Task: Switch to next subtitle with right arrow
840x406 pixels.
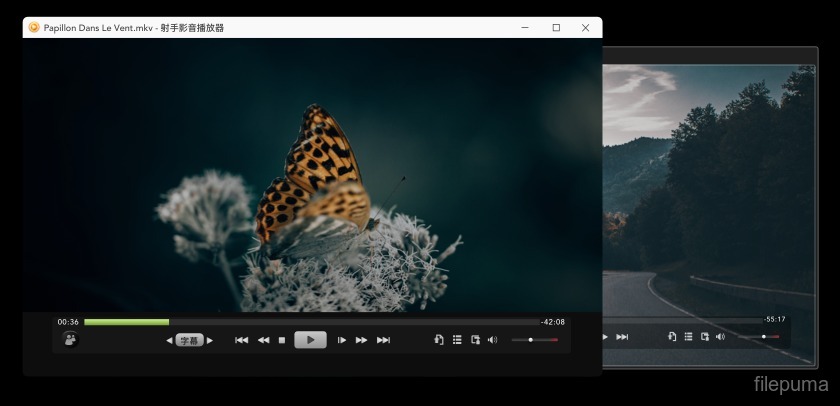Action: (x=210, y=340)
